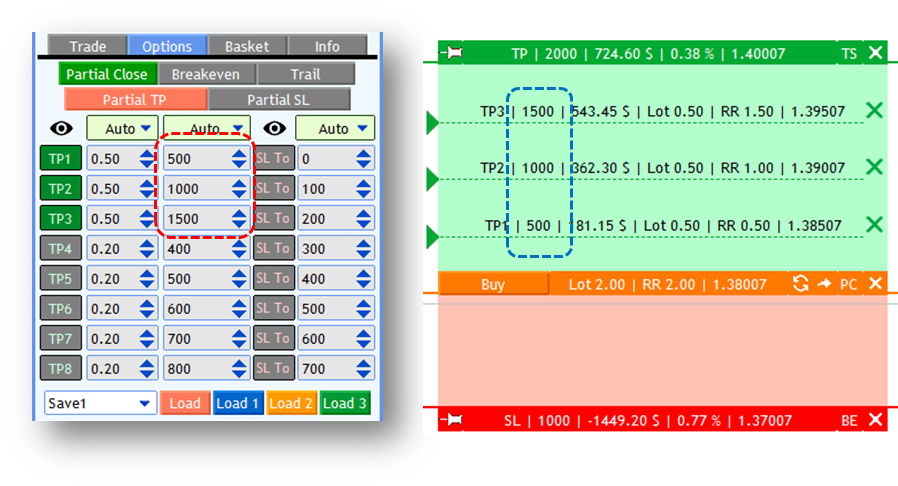The width and height of the screenshot is (898, 486).
Task: Click the orange Load 2 button
Action: click(x=291, y=403)
